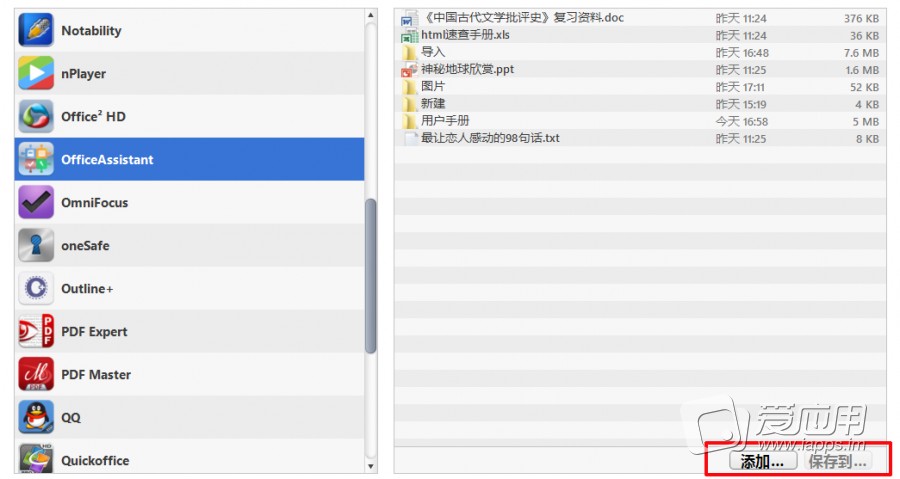Click the 376 KB size value
Image resolution: width=900 pixels, height=479 pixels.
pyautogui.click(x=861, y=18)
